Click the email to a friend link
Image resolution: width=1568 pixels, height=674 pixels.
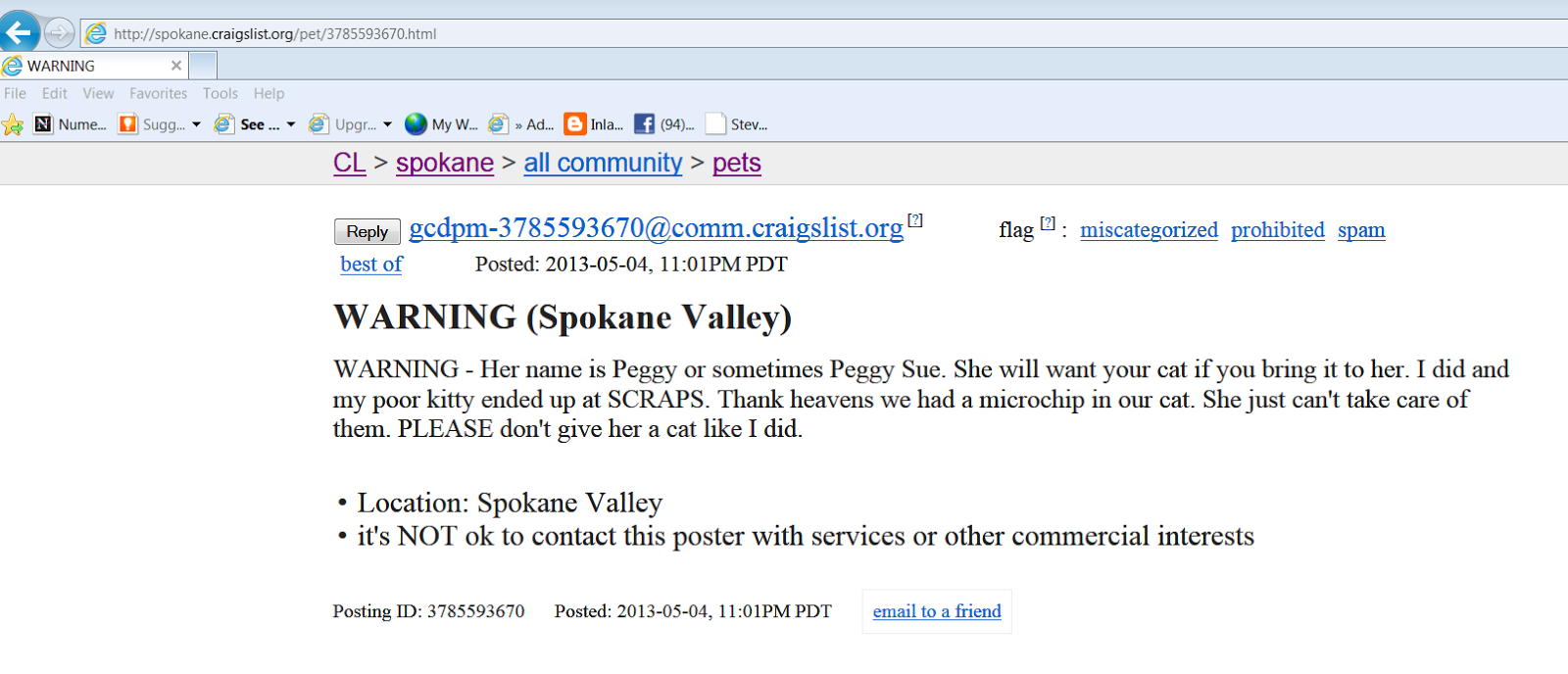[x=936, y=611]
